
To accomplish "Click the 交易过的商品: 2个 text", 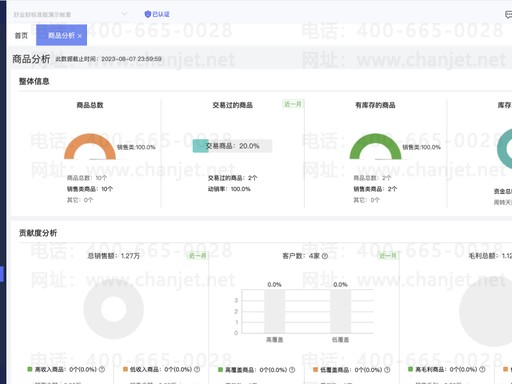I will point(233,178).
